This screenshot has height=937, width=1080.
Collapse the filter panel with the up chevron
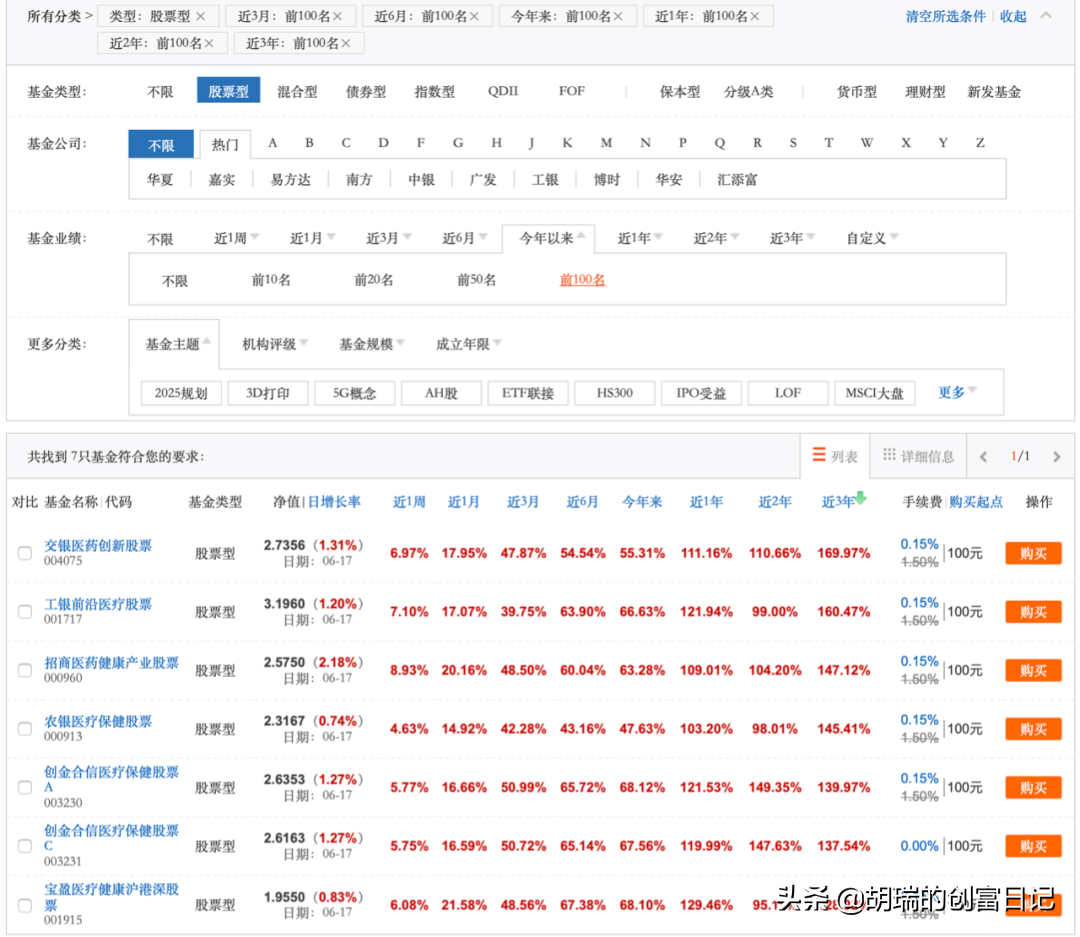(1046, 15)
